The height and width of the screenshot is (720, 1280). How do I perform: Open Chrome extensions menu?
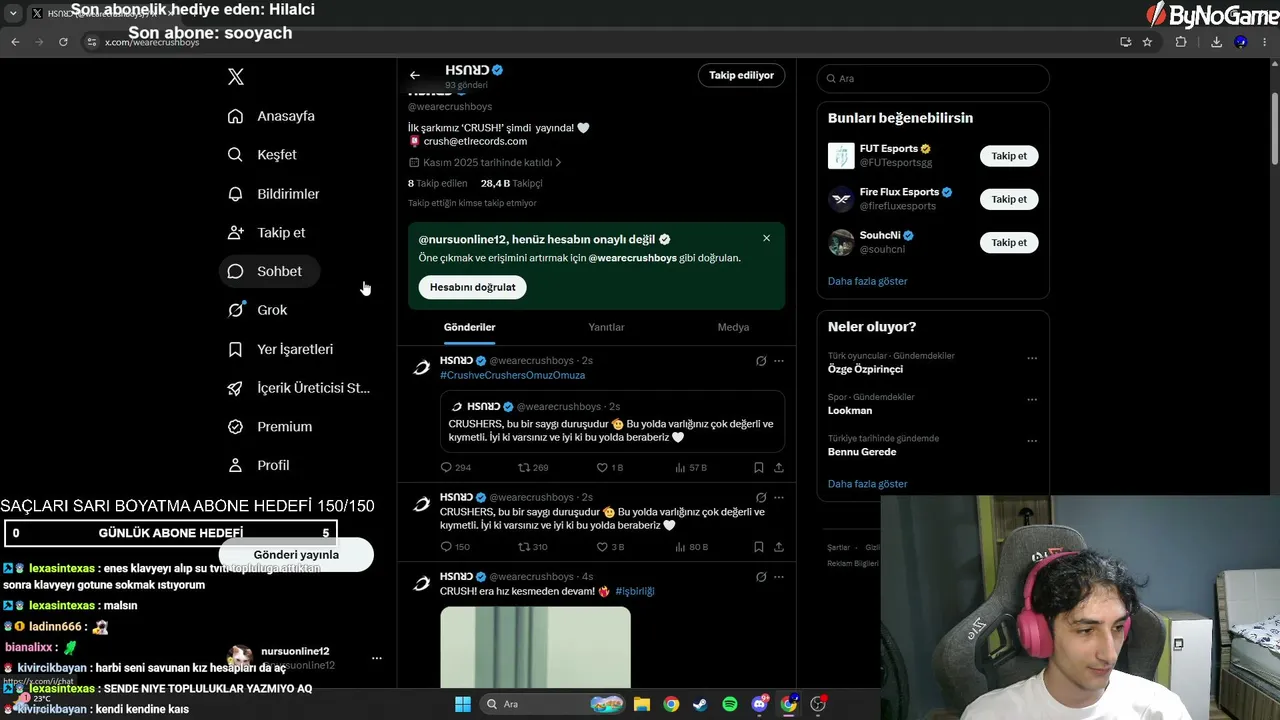pos(1181,42)
